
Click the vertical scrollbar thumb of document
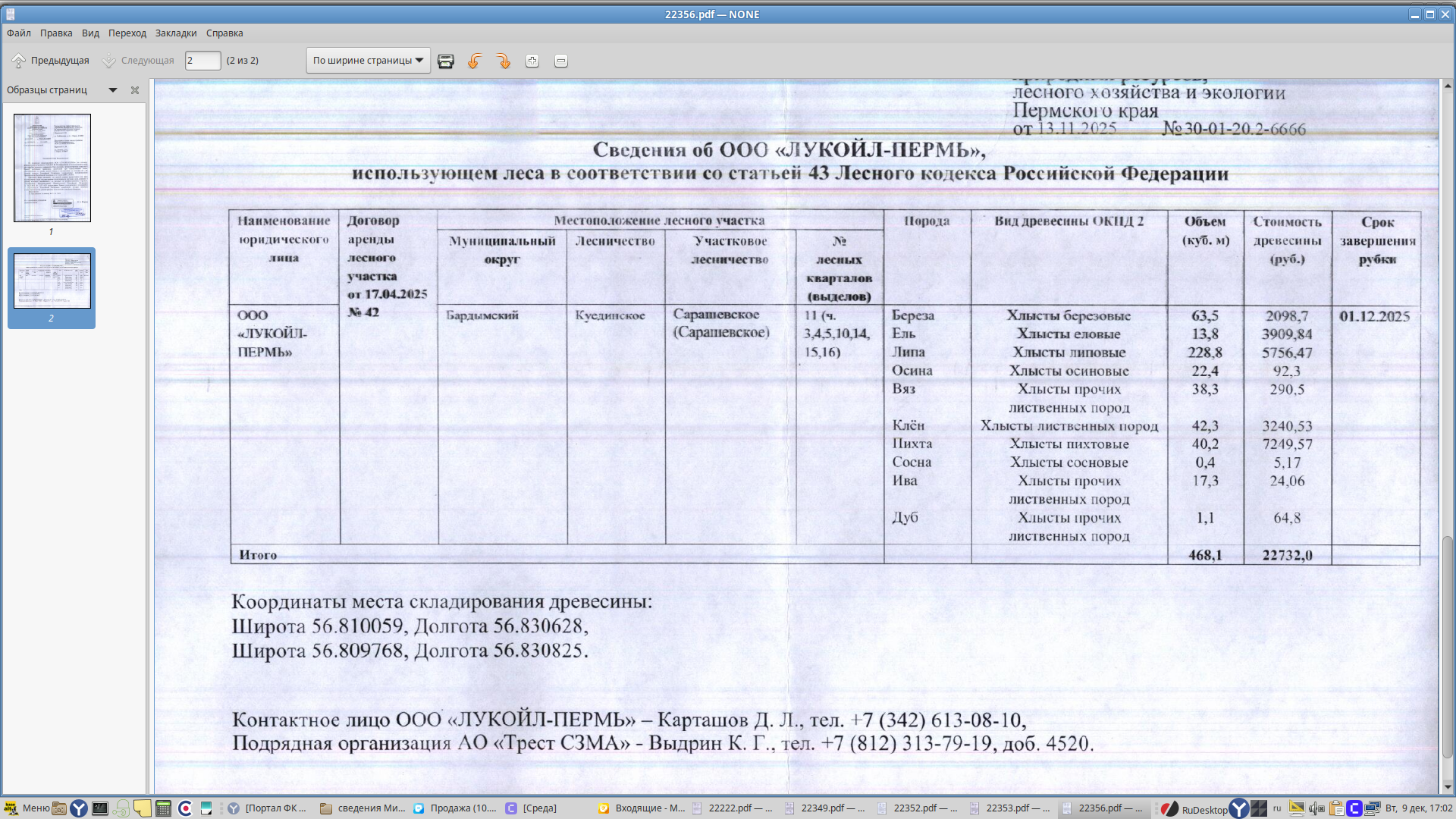(x=1448, y=647)
